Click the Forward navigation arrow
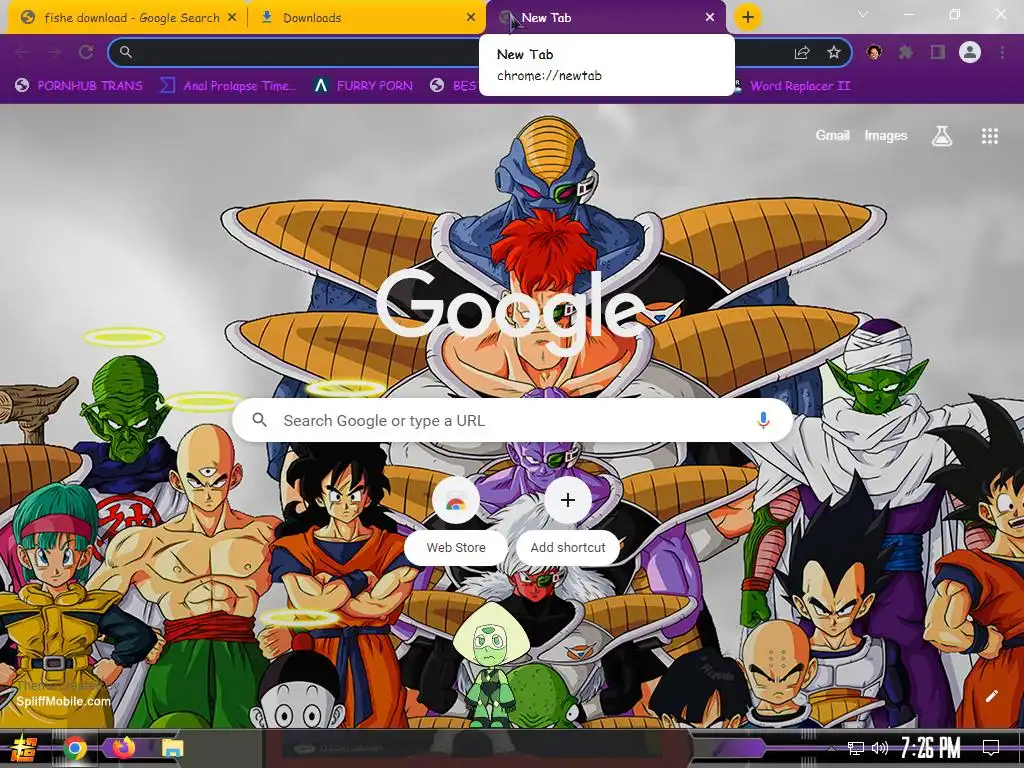The image size is (1024, 768). tap(54, 52)
